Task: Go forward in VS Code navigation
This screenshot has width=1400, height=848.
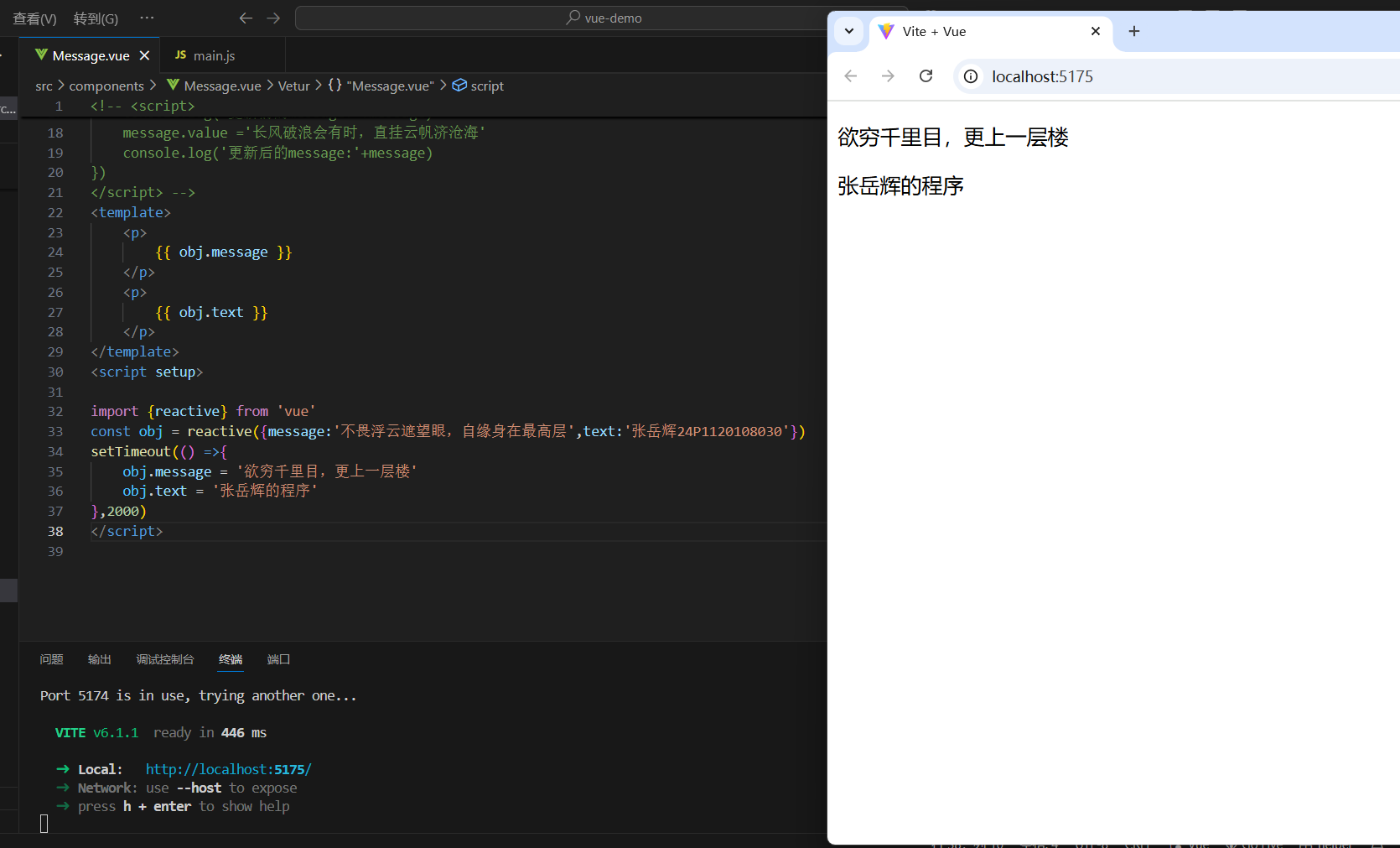Action: [x=273, y=18]
